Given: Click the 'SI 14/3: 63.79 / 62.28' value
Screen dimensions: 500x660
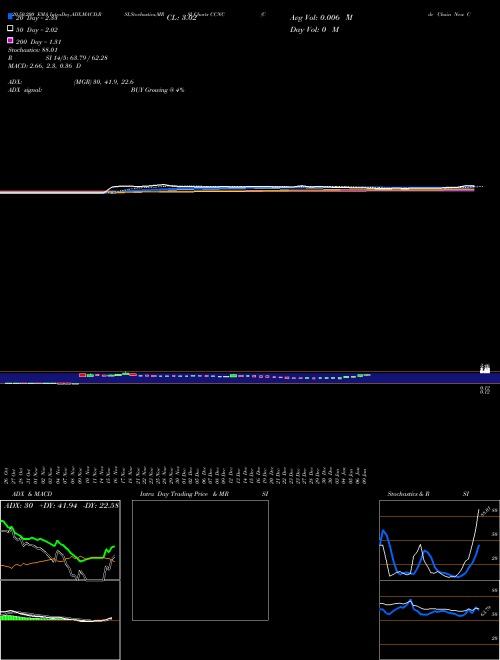Looking at the screenshot, I should click(76, 58).
